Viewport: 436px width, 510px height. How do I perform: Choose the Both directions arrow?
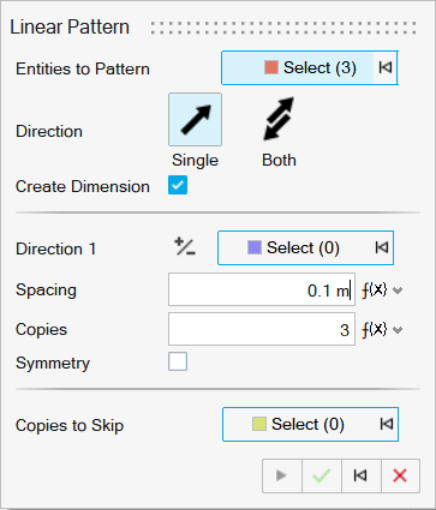tap(279, 119)
